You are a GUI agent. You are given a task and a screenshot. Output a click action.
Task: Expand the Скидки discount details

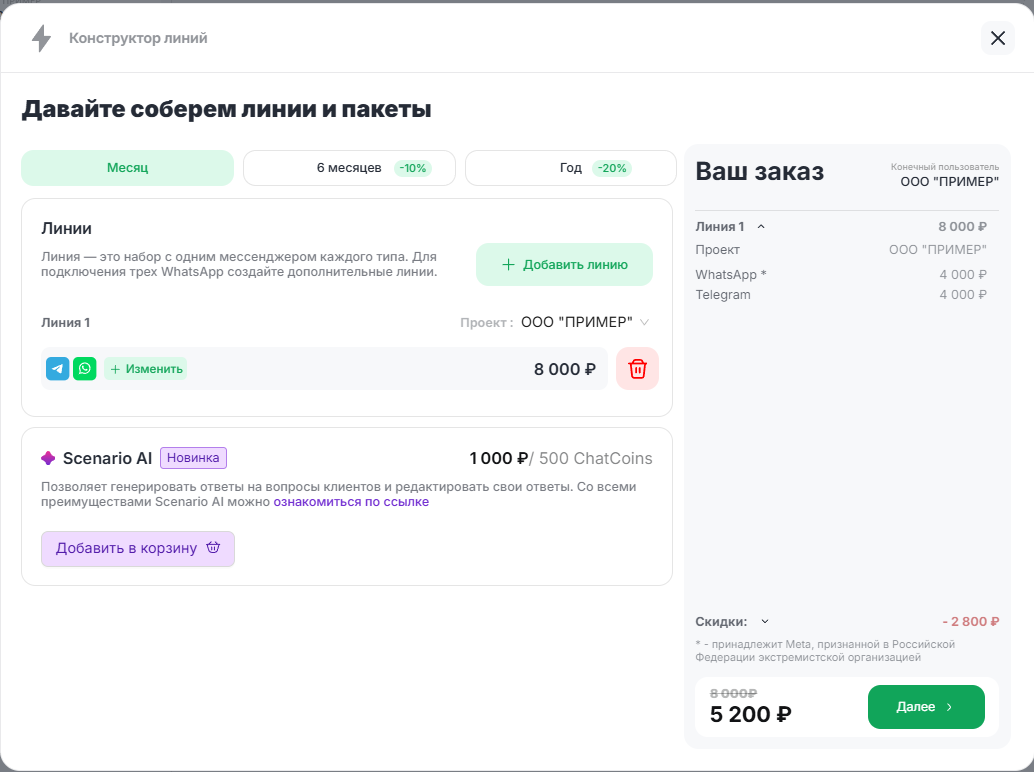click(x=765, y=622)
